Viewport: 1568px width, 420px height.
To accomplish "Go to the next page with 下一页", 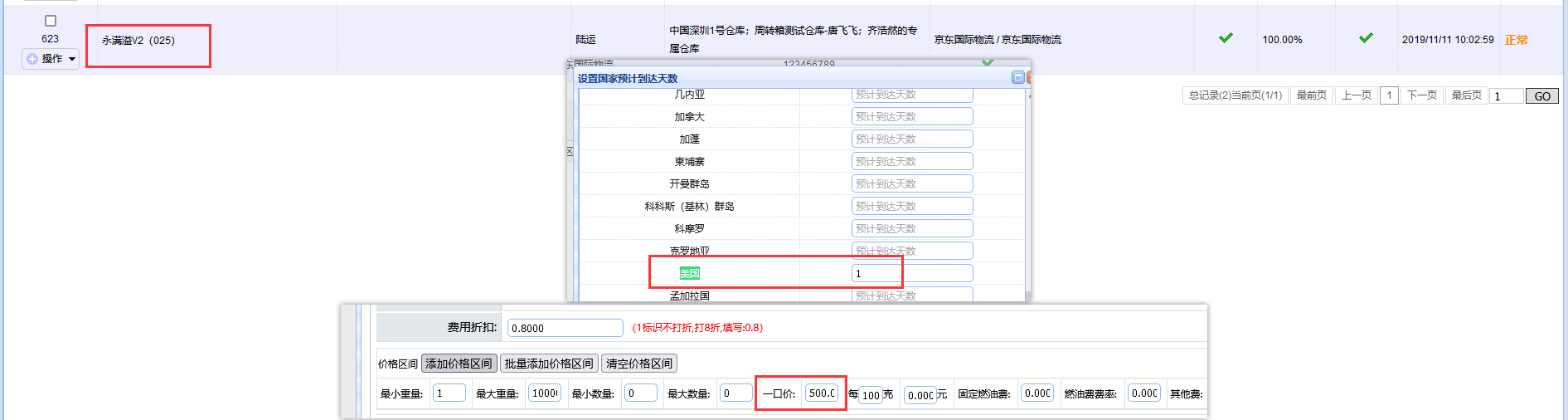I will [1422, 95].
